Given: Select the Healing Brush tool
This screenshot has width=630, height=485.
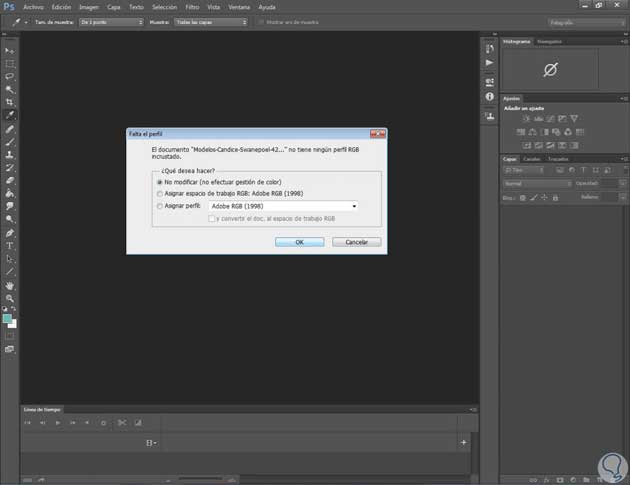Looking at the screenshot, I should pyautogui.click(x=10, y=129).
